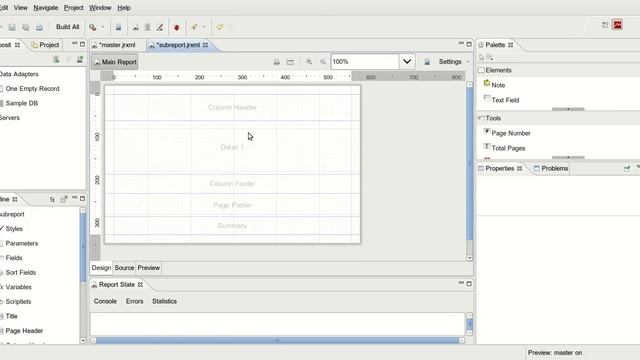Click the show band layout icon
640x360 pixels.
pyautogui.click(x=290, y=62)
